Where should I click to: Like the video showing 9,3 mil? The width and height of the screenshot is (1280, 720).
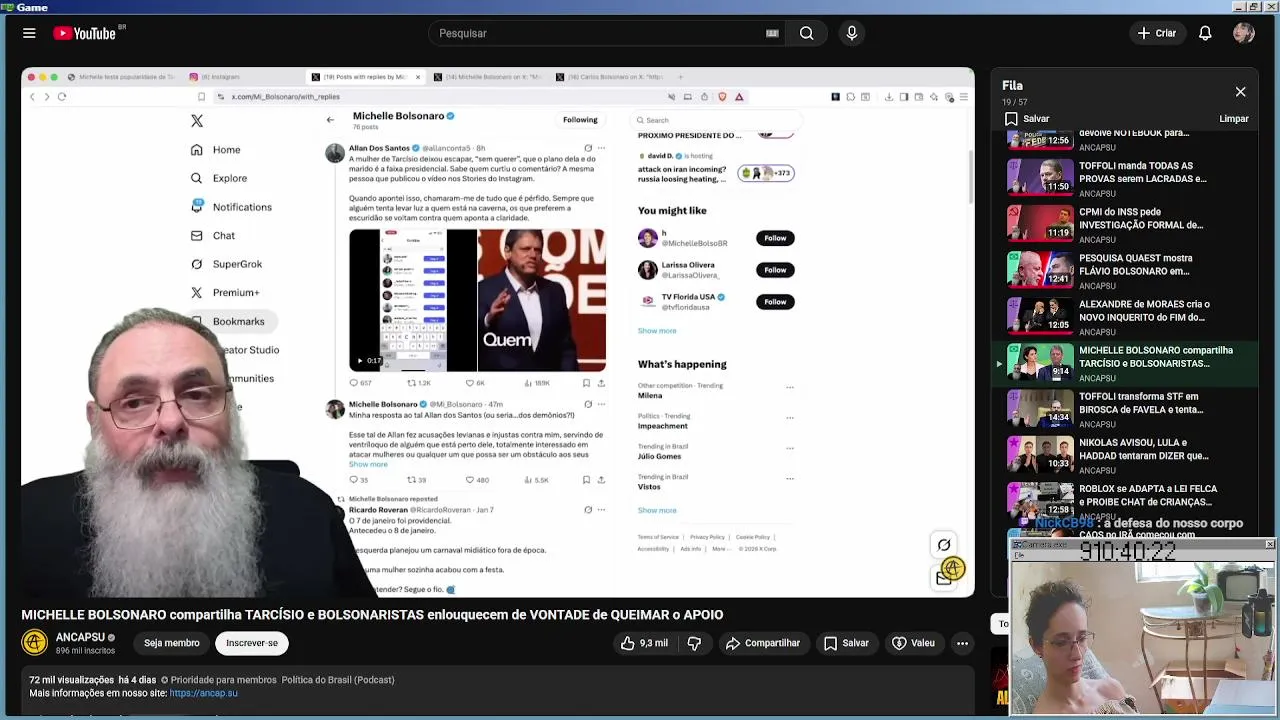(x=644, y=643)
